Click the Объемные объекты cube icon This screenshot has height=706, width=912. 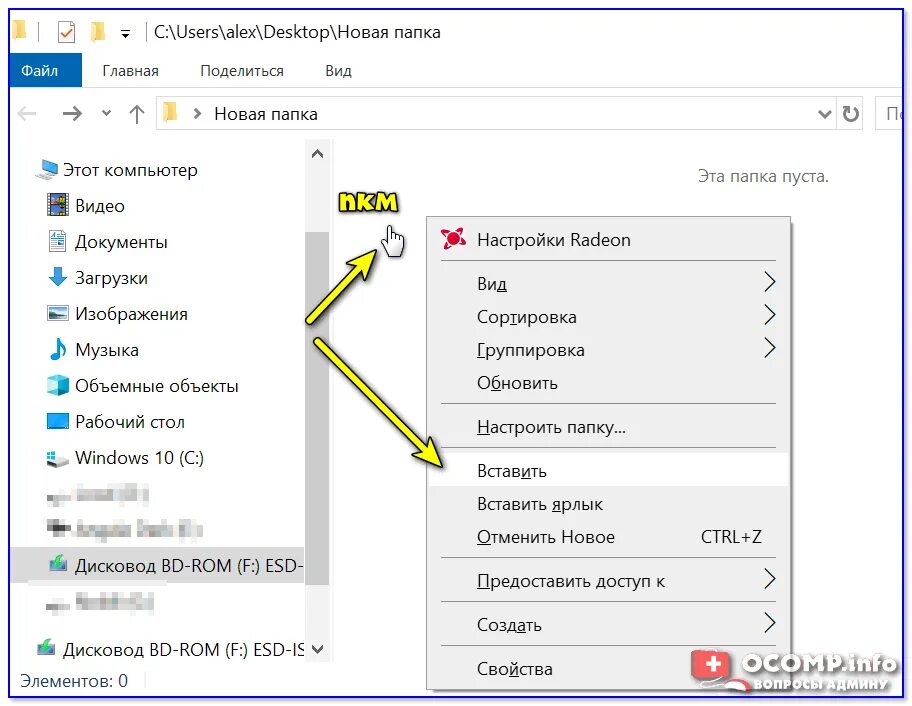[x=58, y=385]
